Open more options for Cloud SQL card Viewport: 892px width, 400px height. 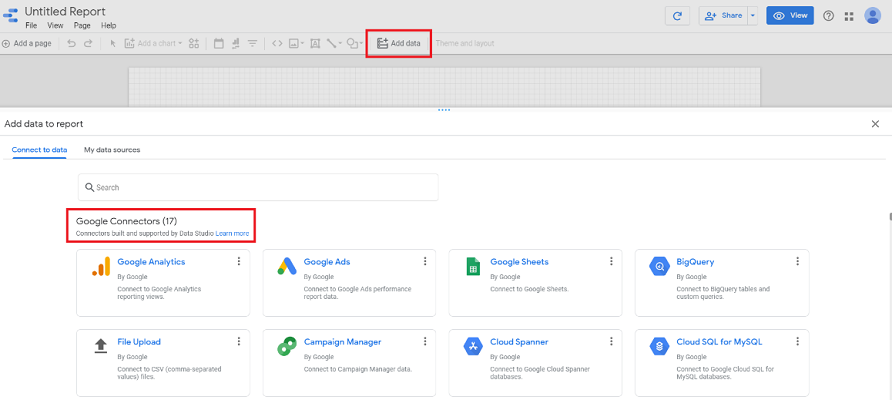coord(798,341)
